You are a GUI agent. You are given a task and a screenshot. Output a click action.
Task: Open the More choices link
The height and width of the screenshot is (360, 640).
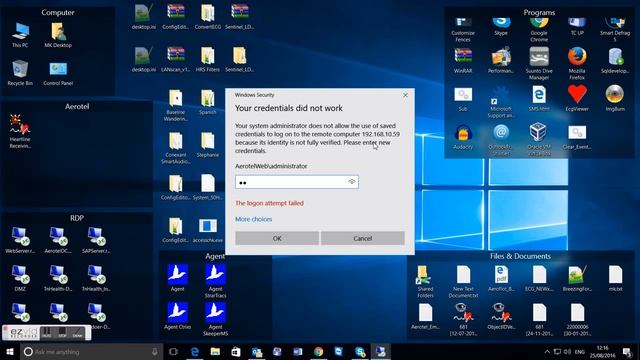click(x=253, y=219)
